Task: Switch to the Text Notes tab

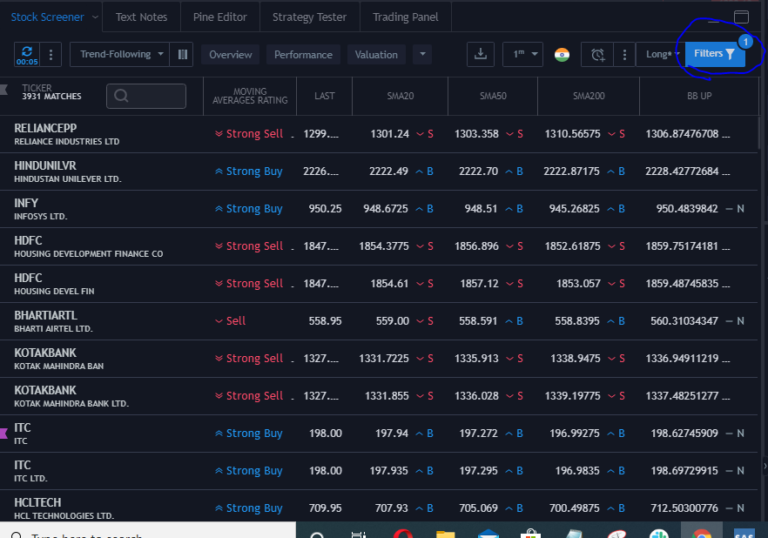Action: 142,17
